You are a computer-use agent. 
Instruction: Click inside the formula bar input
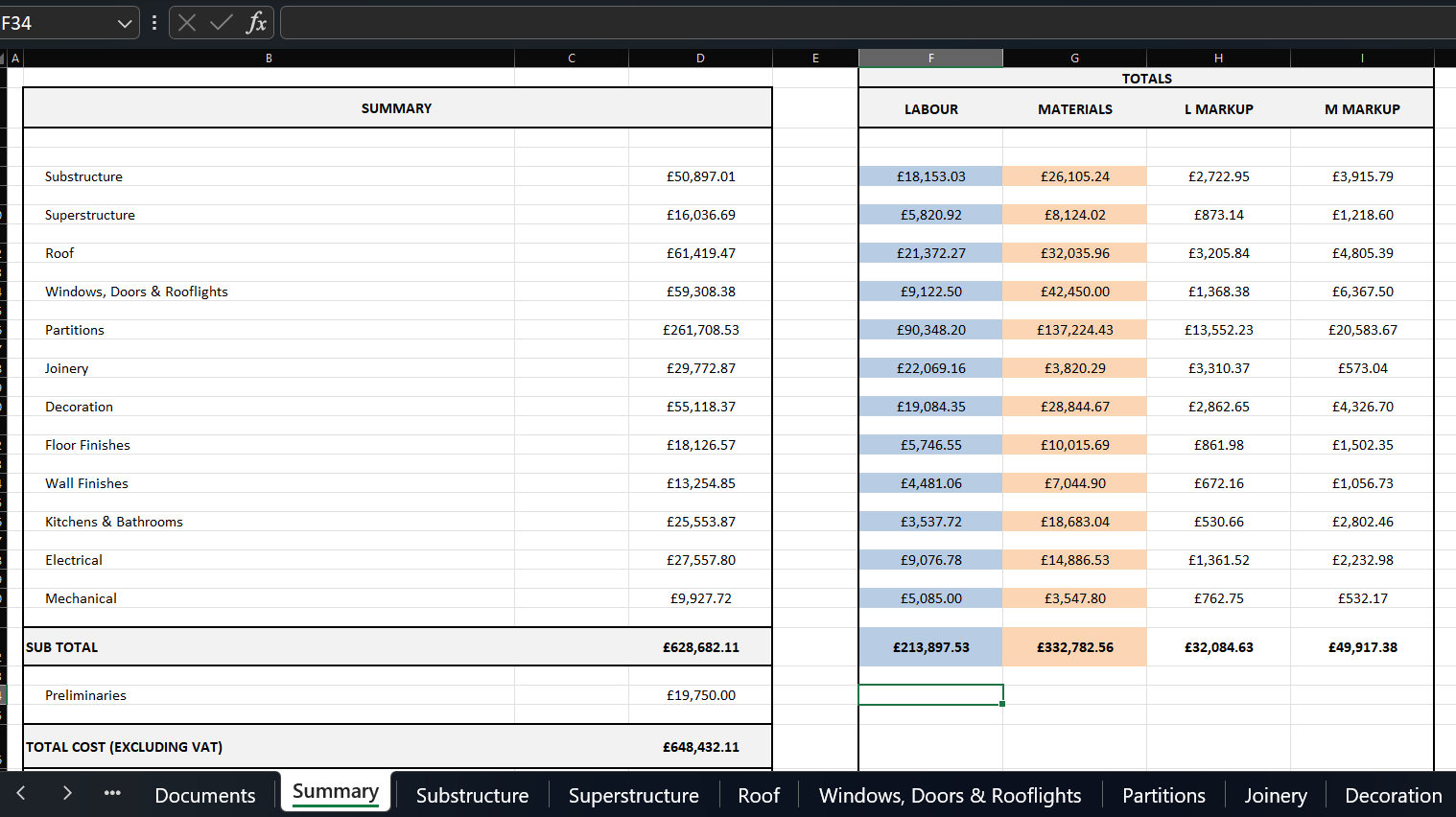coord(863,23)
